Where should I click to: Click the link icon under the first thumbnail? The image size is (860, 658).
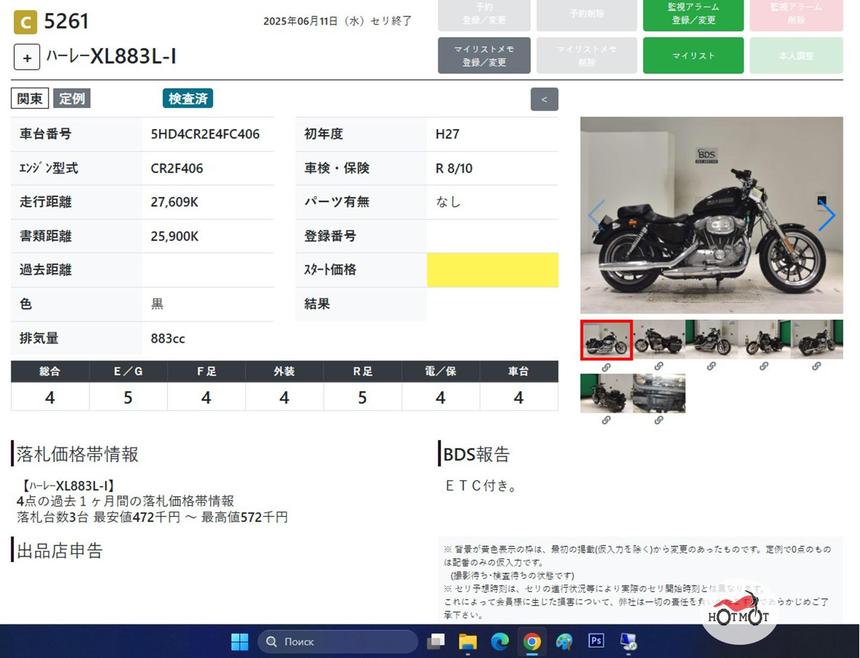point(606,367)
